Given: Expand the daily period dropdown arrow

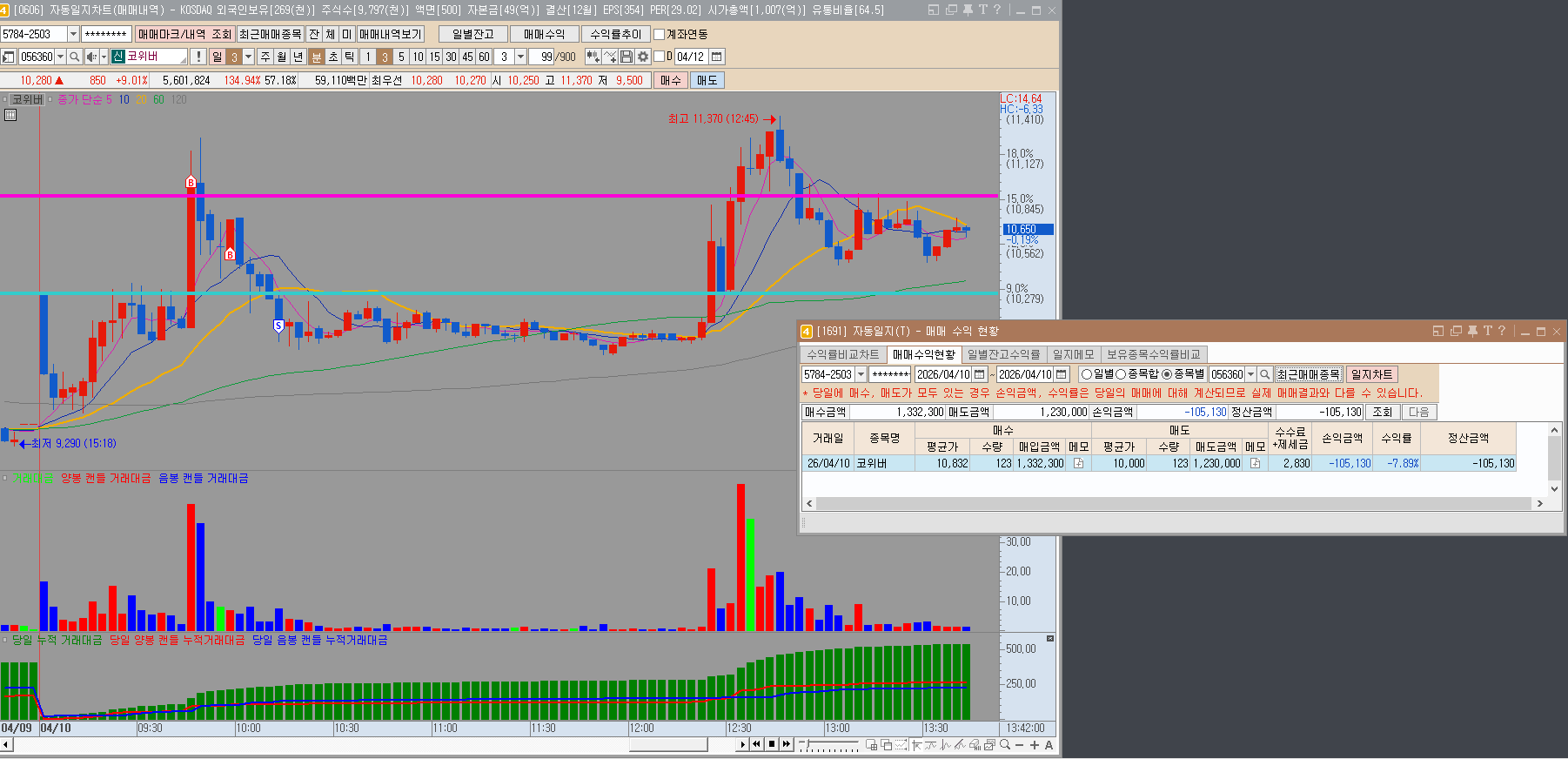Looking at the screenshot, I should 248,57.
